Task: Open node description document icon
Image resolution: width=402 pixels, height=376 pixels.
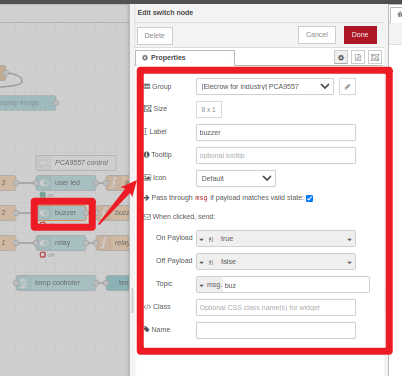Action: [x=358, y=57]
